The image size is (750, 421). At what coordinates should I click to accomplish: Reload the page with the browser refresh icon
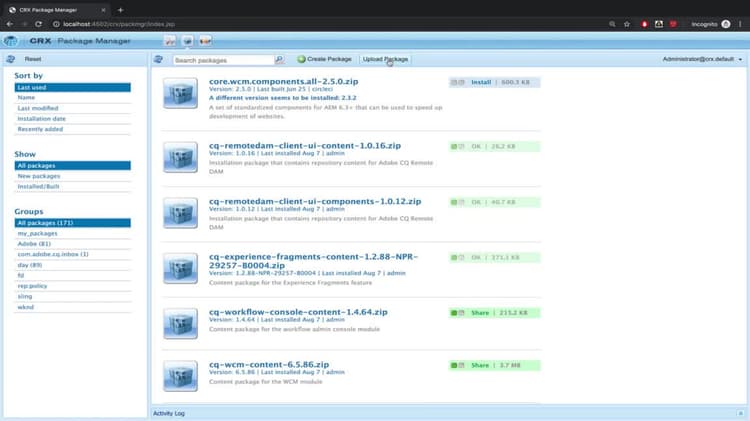(x=39, y=24)
